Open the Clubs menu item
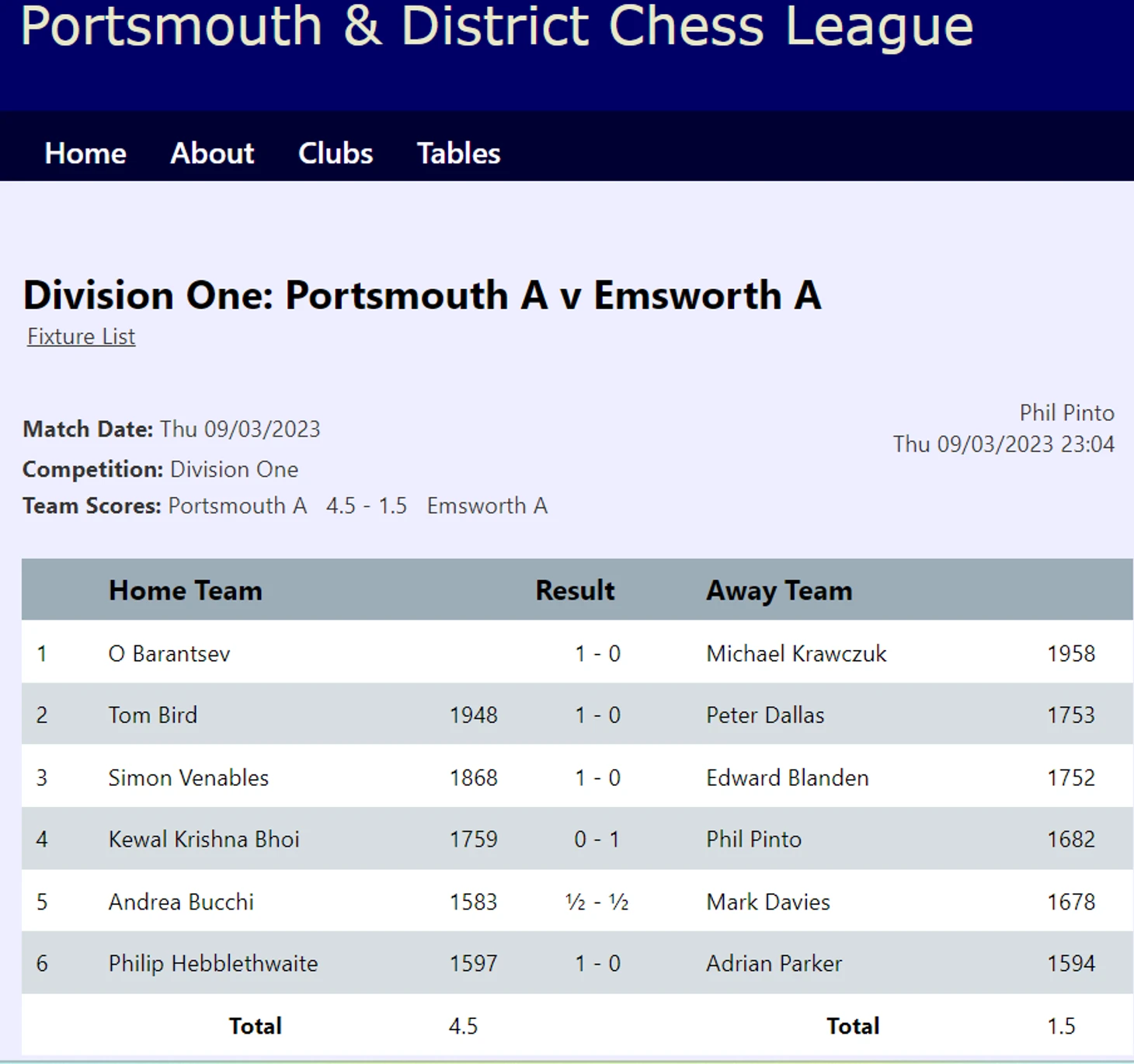 coord(336,153)
